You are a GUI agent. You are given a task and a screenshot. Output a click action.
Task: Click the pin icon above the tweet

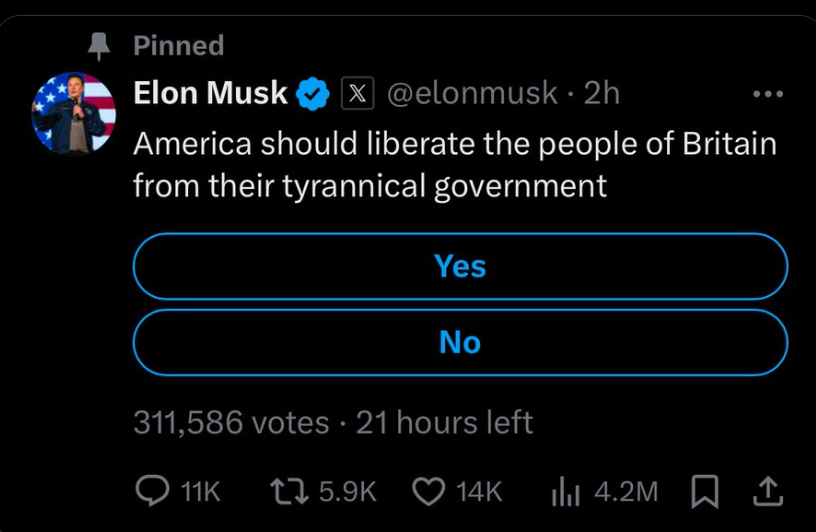(98, 45)
